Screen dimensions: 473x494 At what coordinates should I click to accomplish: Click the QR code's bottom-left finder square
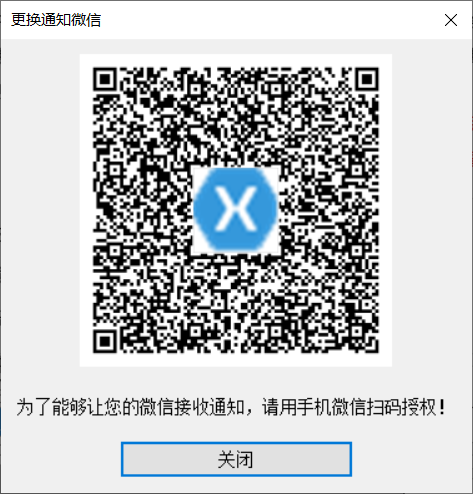click(x=105, y=341)
